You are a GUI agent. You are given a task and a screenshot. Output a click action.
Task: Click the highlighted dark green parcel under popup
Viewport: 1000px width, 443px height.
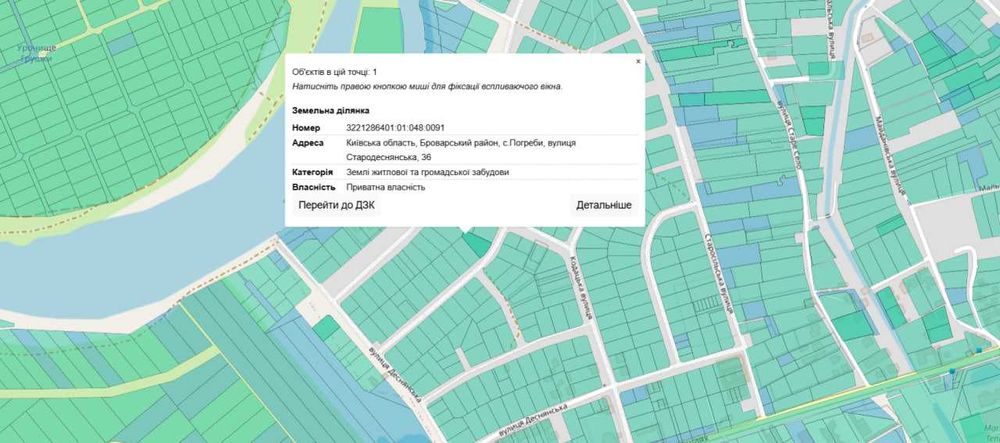(x=476, y=245)
